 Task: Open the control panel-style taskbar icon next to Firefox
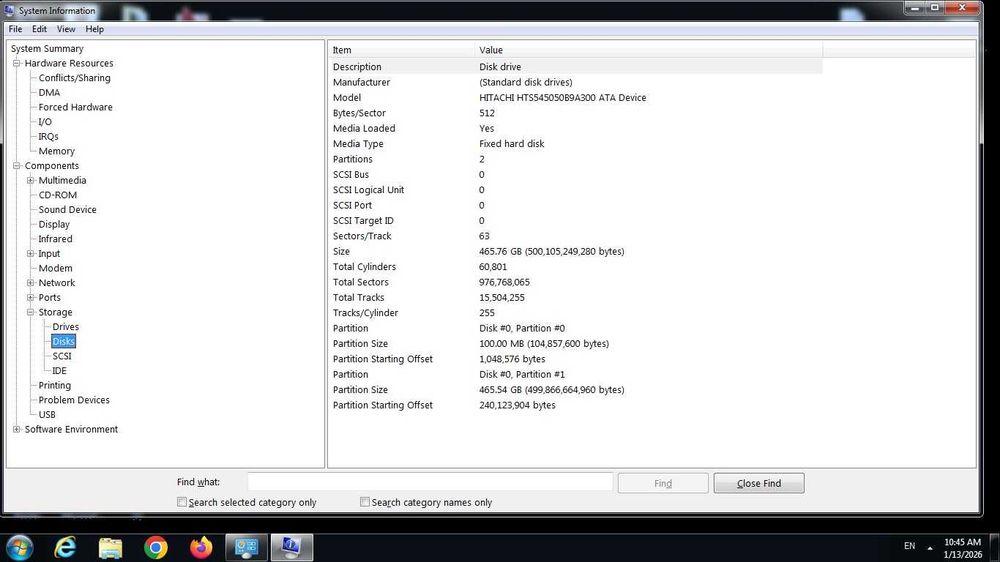pos(246,547)
